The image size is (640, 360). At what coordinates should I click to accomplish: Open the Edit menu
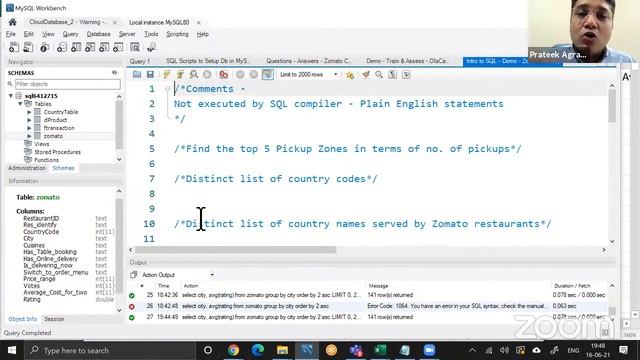pyautogui.click(x=29, y=34)
